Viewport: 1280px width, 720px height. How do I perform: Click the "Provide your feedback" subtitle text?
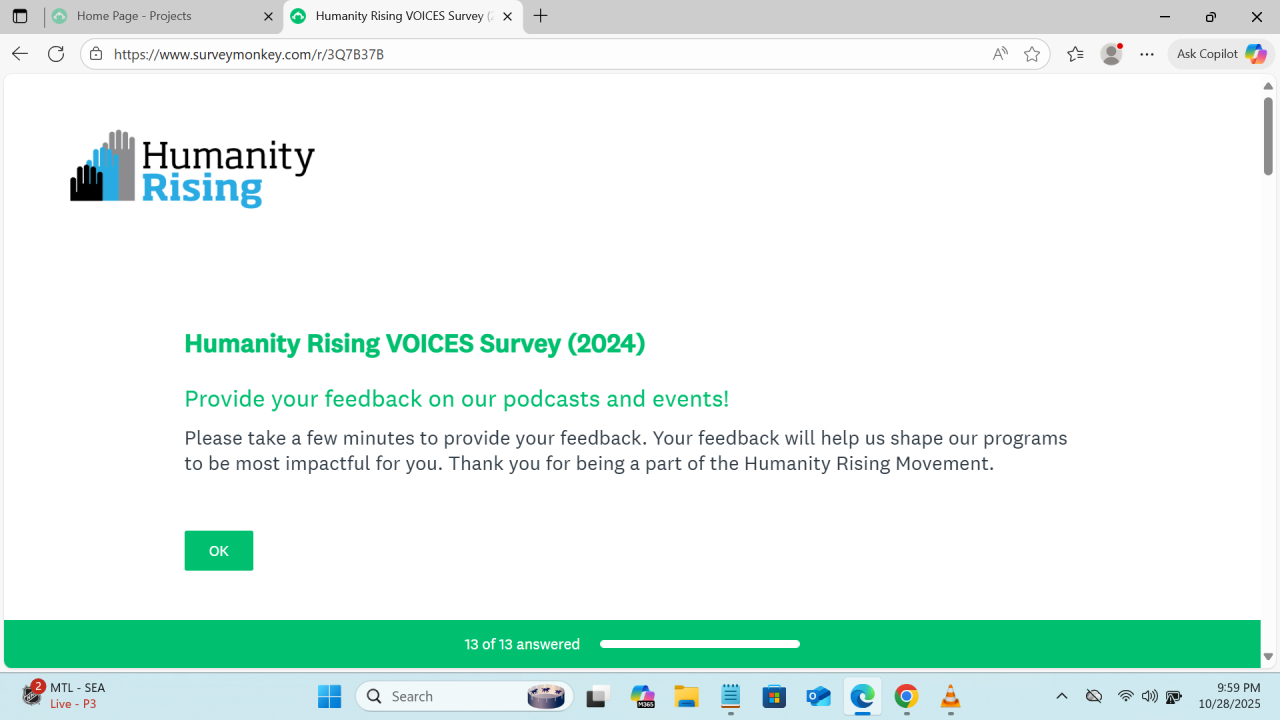point(457,399)
